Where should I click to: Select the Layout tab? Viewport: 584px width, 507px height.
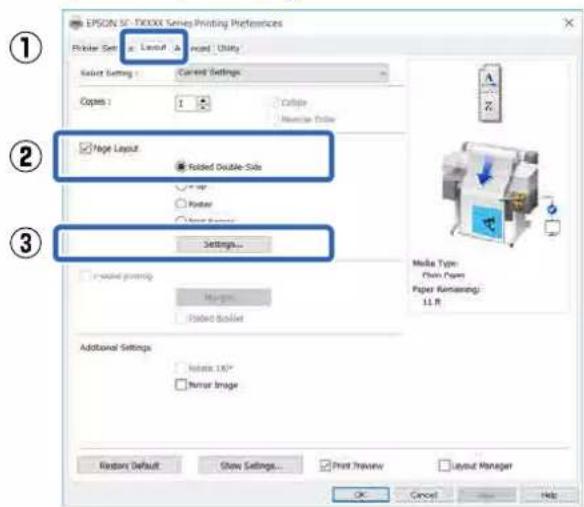[153, 47]
